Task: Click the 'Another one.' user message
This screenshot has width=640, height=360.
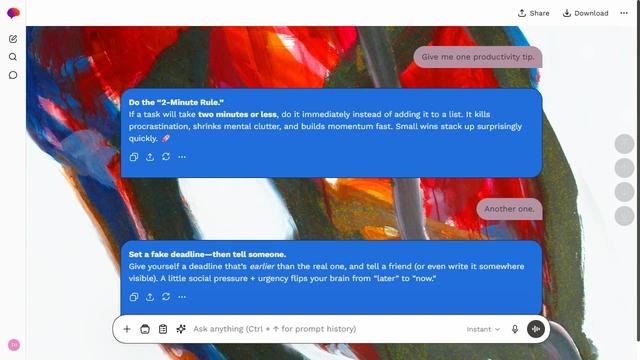Action: tap(509, 209)
